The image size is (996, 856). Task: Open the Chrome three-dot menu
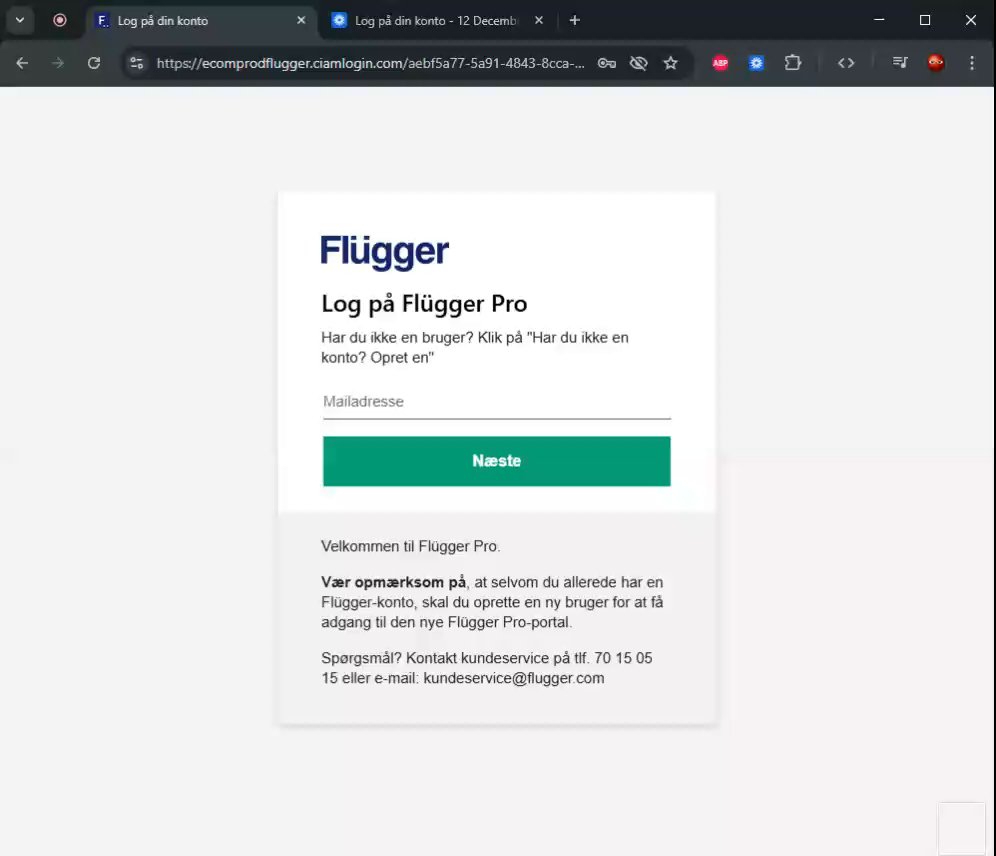pos(971,63)
